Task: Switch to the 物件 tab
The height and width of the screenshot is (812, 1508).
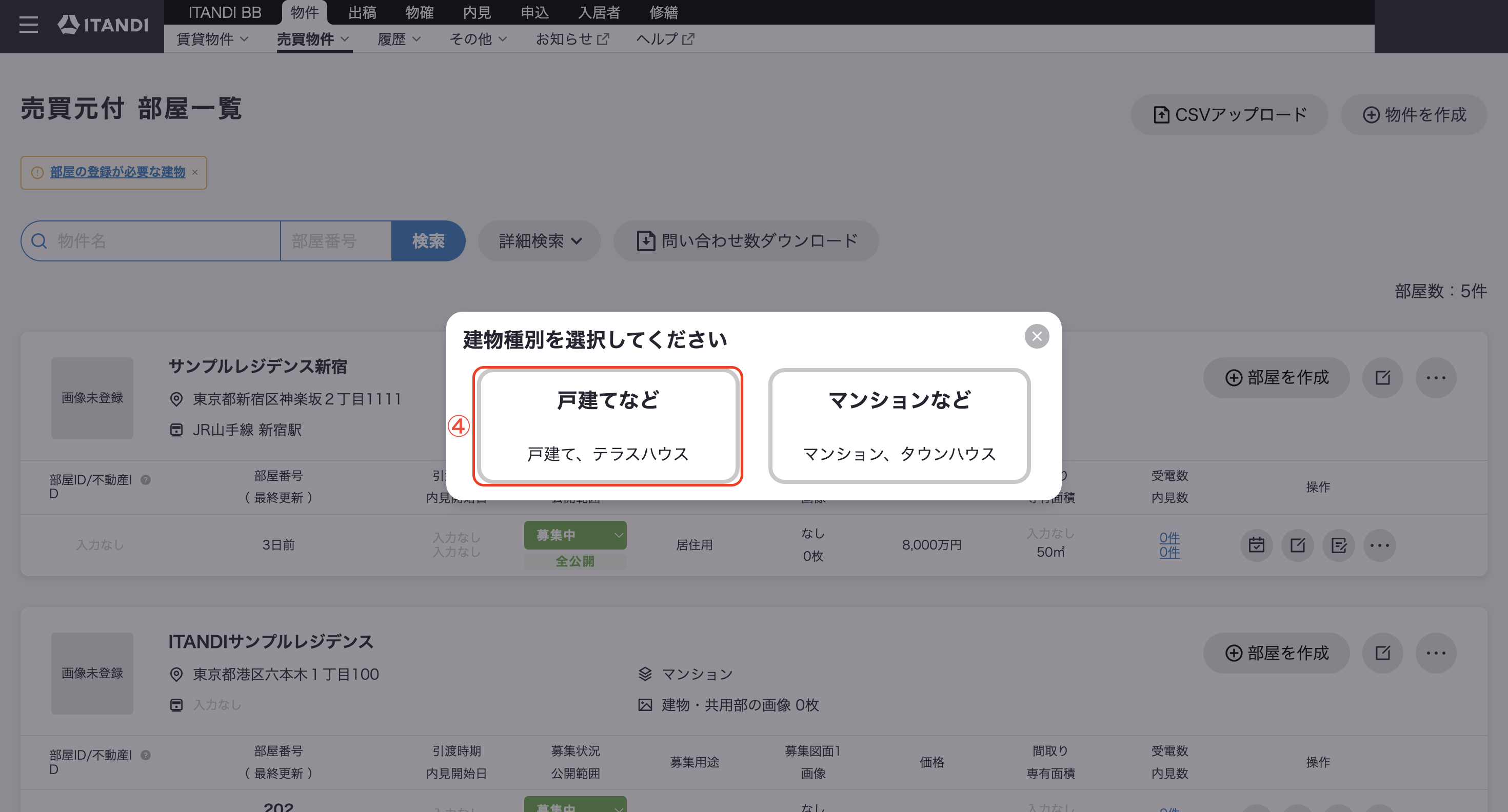Action: point(304,12)
